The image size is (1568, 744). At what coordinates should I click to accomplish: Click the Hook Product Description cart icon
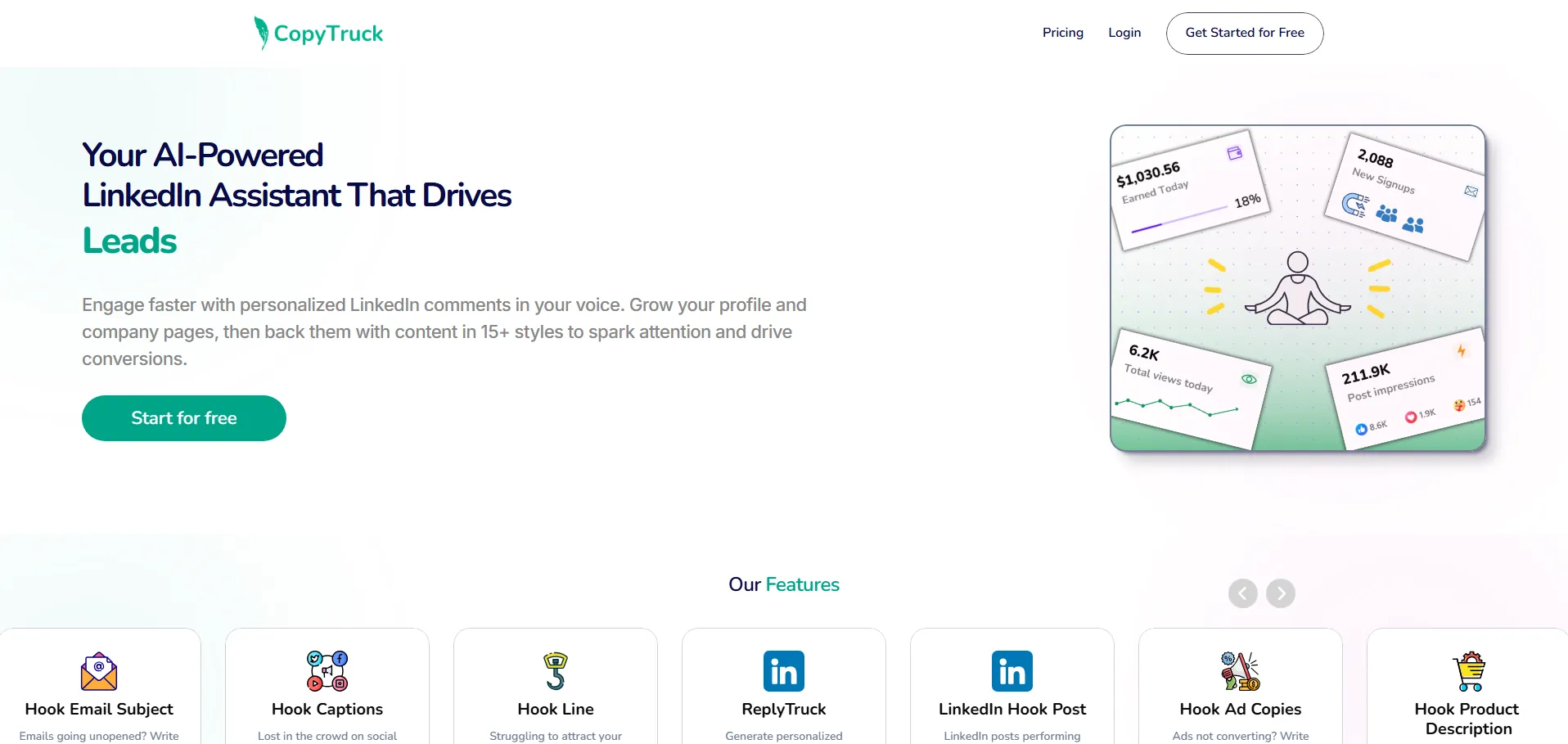1469,671
